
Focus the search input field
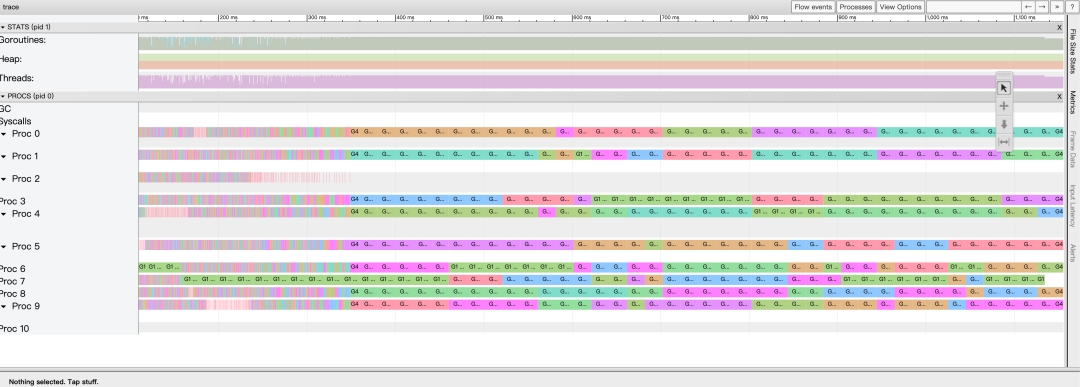(x=973, y=7)
